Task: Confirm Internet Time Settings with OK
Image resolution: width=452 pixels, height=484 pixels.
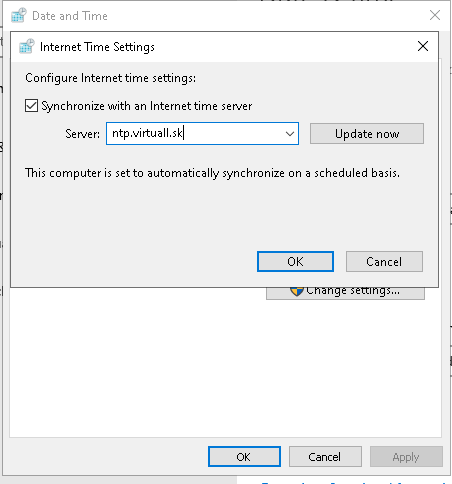Action: (x=295, y=261)
